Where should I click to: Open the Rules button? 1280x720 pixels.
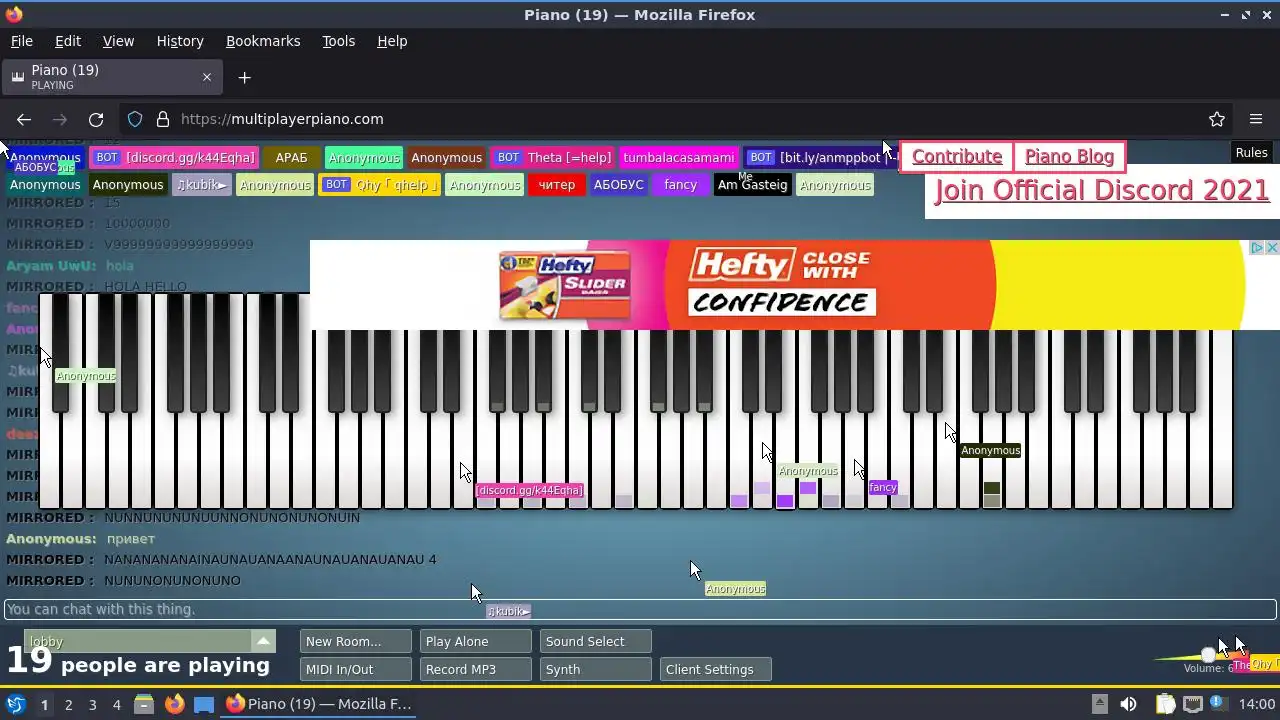click(1251, 153)
